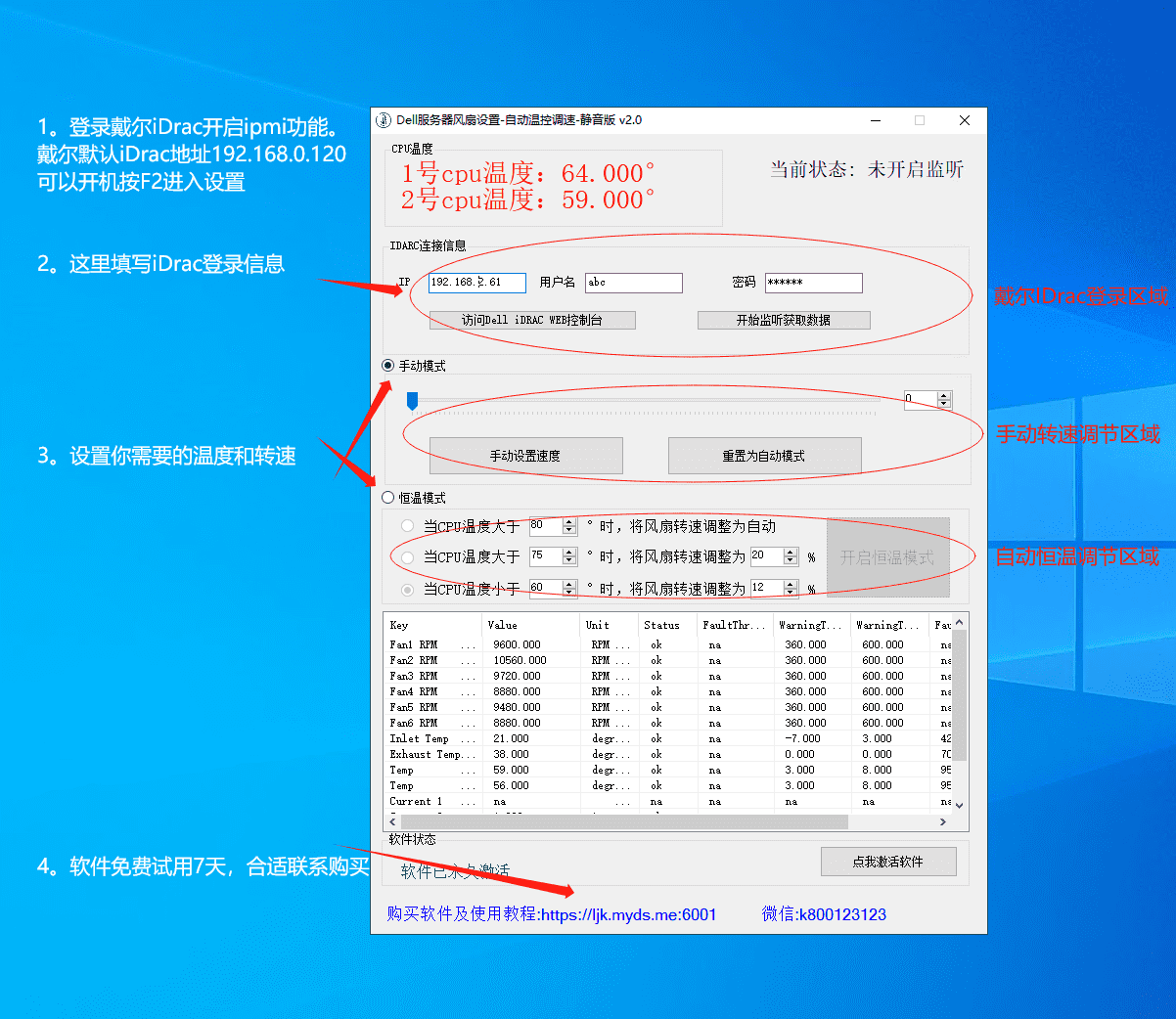Viewport: 1176px width, 1019px height.
Task: Click 开始监听获取数据 to start monitoring
Action: pos(783,320)
